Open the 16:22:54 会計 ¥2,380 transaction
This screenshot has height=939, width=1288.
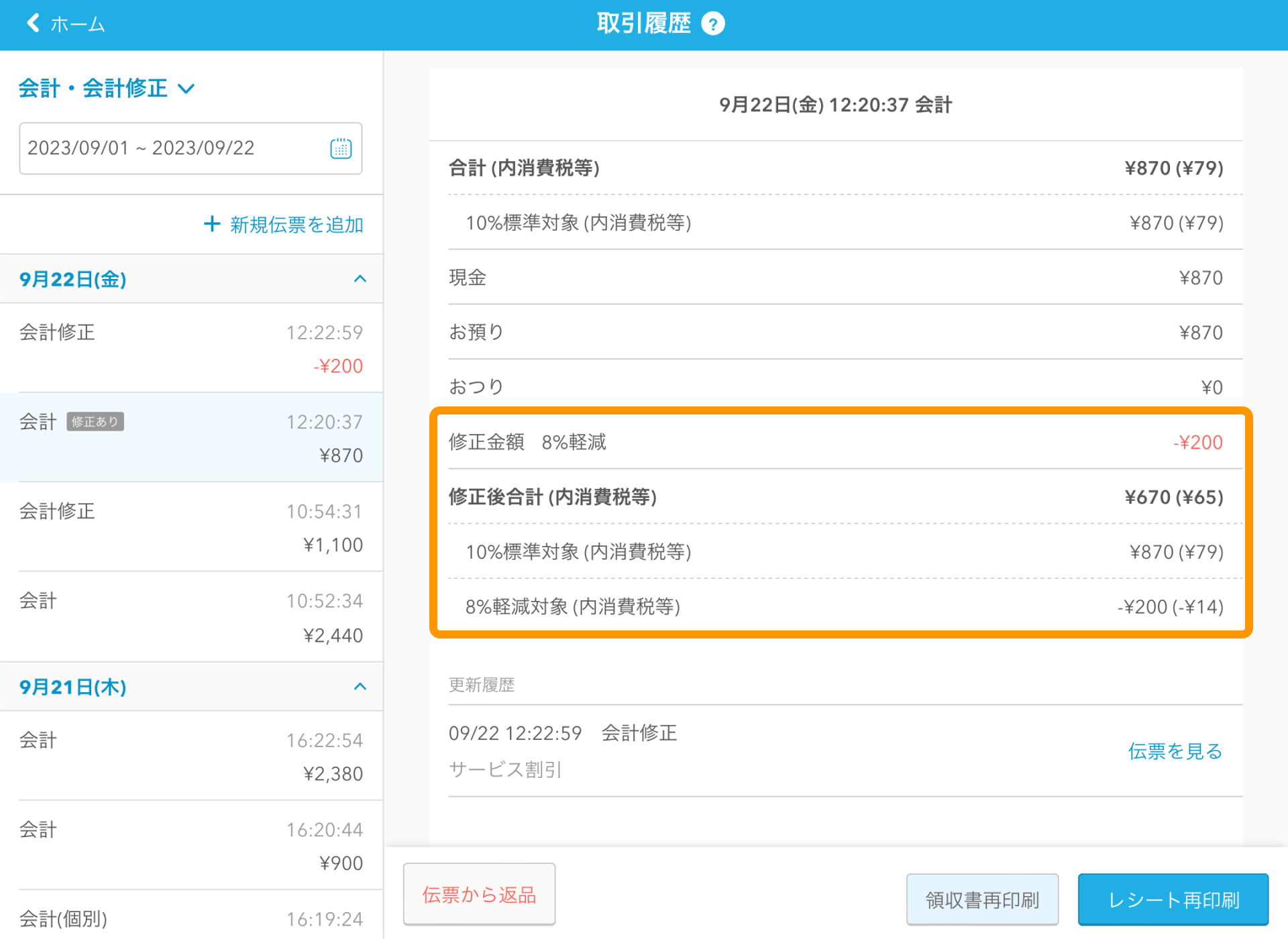pyautogui.click(x=191, y=757)
